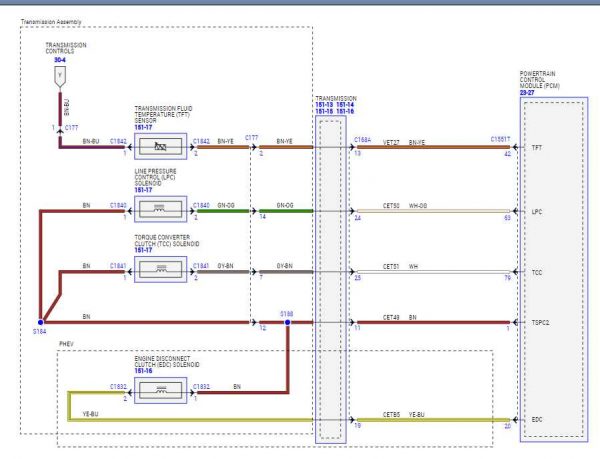Click C1840 label left of LPC solenoid
The height and width of the screenshot is (459, 600).
pos(118,205)
